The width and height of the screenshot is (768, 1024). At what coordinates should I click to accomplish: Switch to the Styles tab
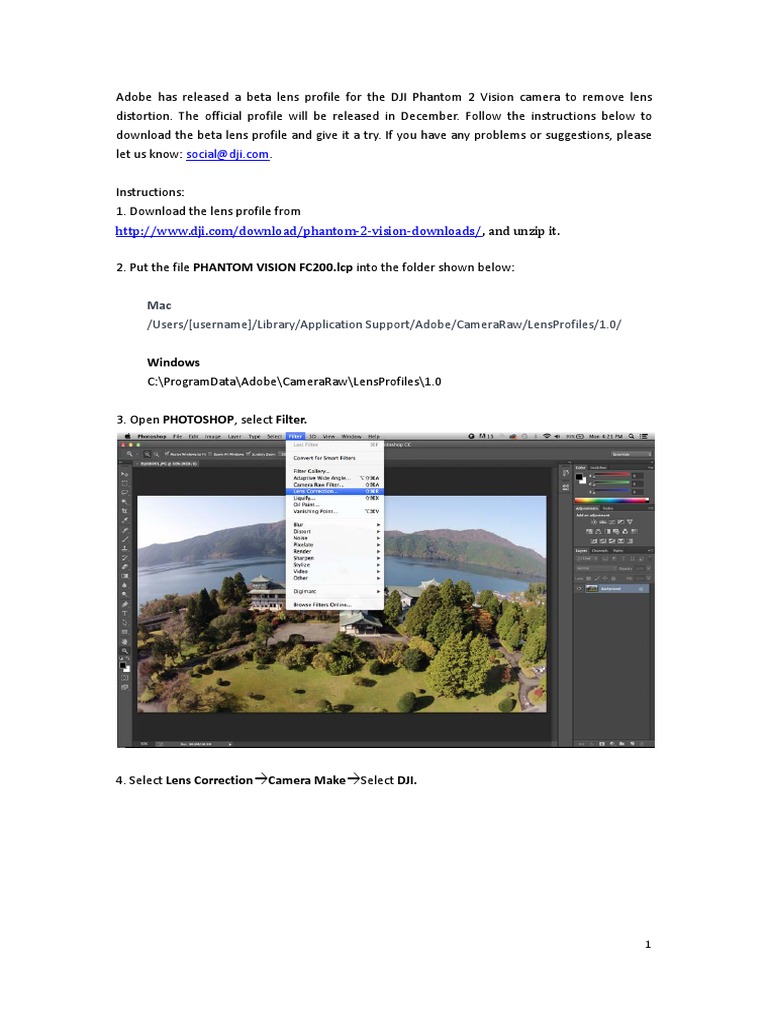[x=608, y=508]
